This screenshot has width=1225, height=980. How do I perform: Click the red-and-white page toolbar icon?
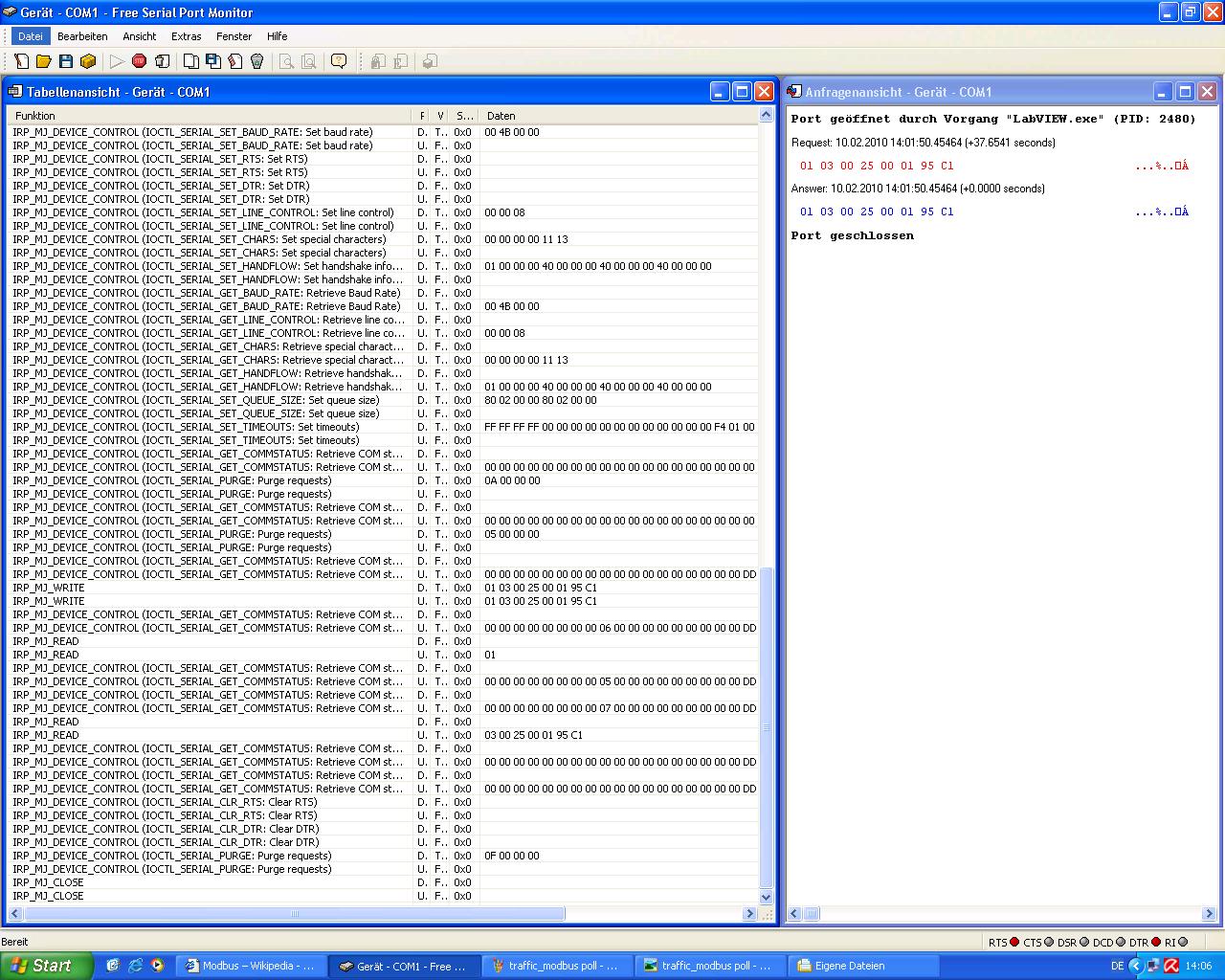[235, 61]
